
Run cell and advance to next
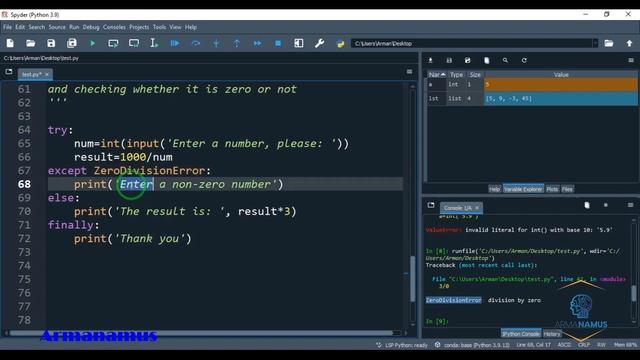click(x=134, y=43)
